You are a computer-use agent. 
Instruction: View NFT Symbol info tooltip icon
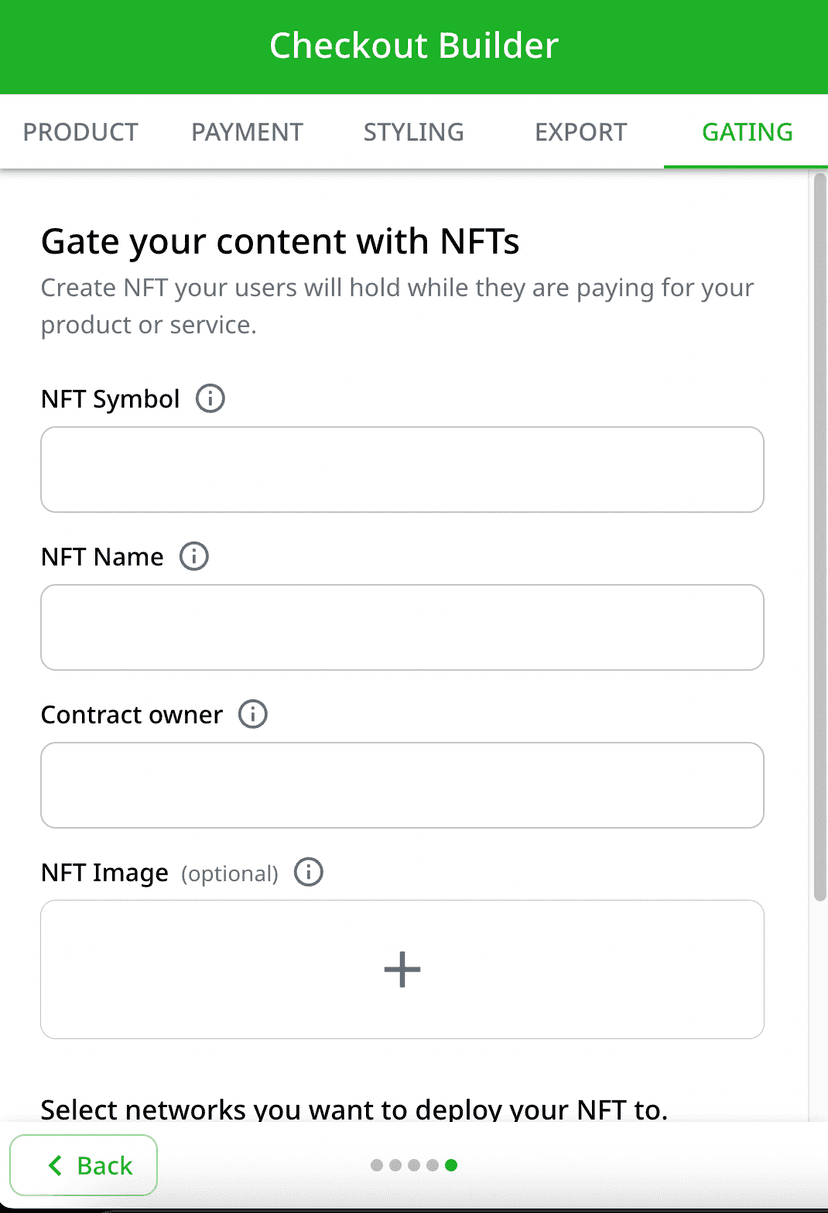tap(209, 398)
